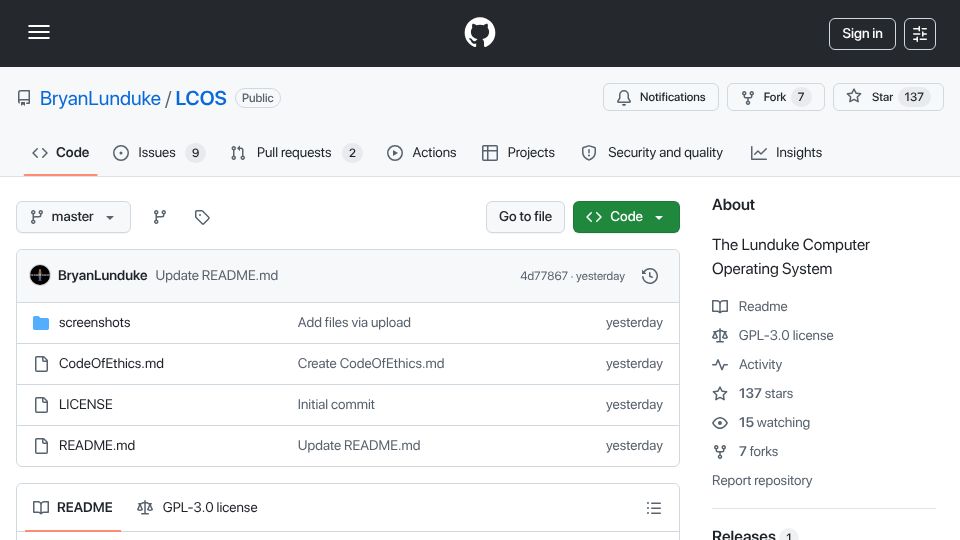The image size is (960, 540).
Task: Select the Code tab
Action: click(61, 152)
